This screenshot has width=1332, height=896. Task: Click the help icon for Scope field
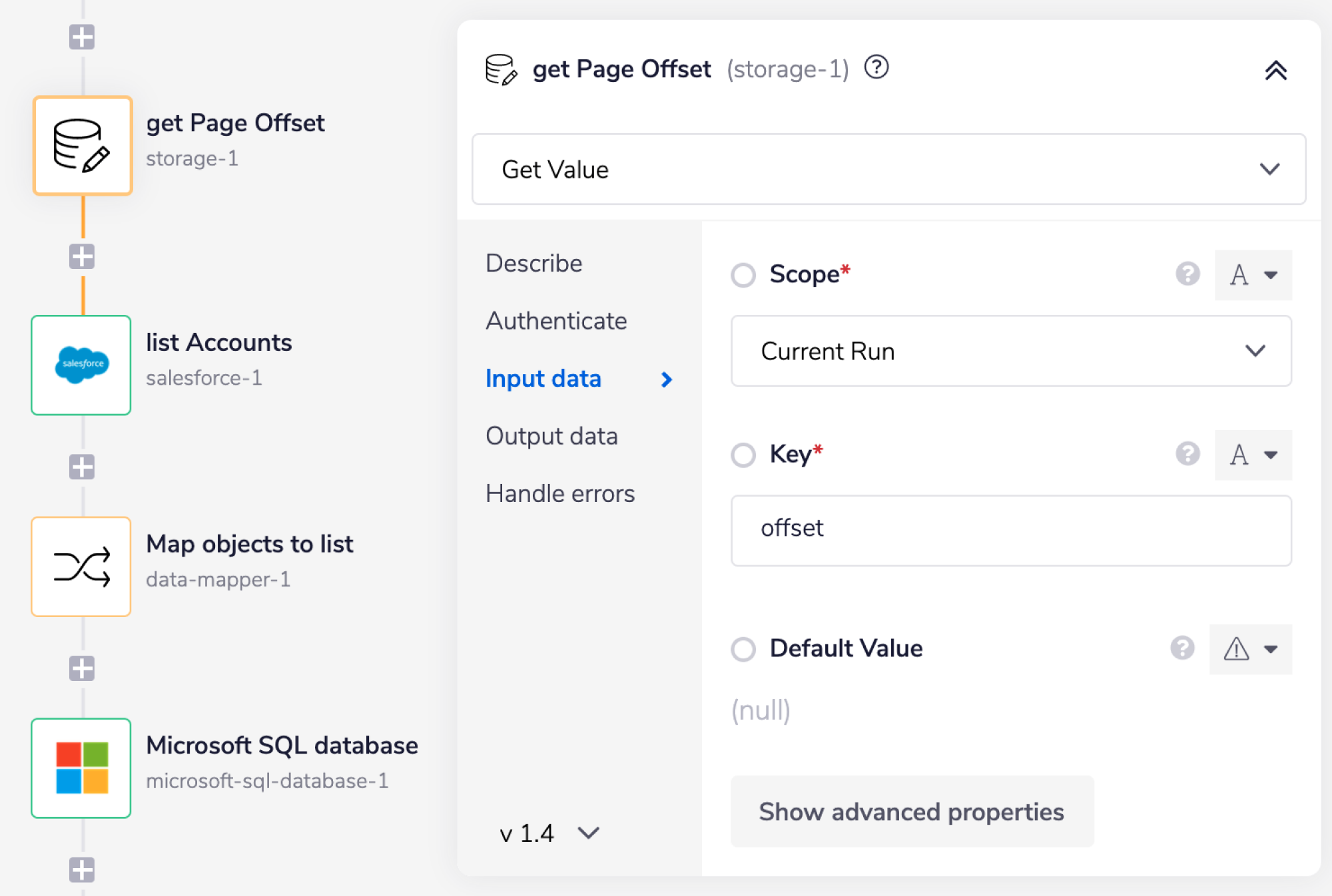[x=1187, y=274]
